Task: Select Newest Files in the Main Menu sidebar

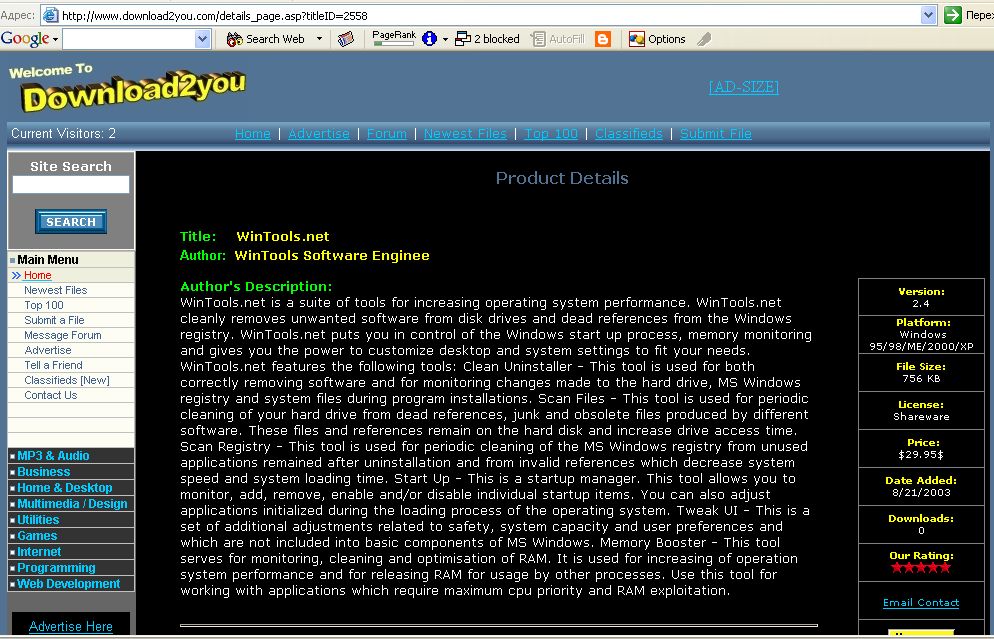Action: coord(56,290)
